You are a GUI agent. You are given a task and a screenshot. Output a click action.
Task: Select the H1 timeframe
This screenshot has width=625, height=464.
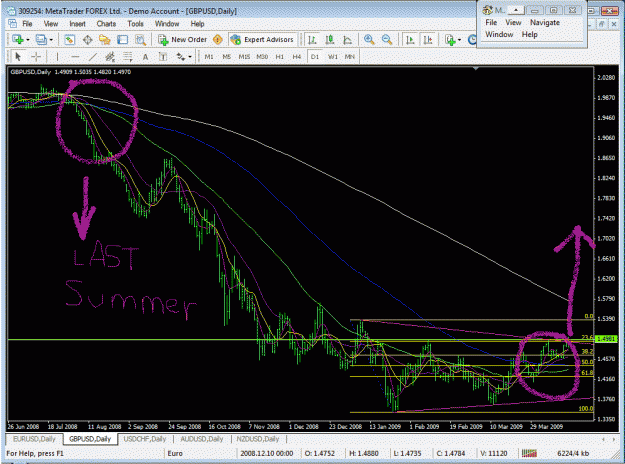(279, 57)
